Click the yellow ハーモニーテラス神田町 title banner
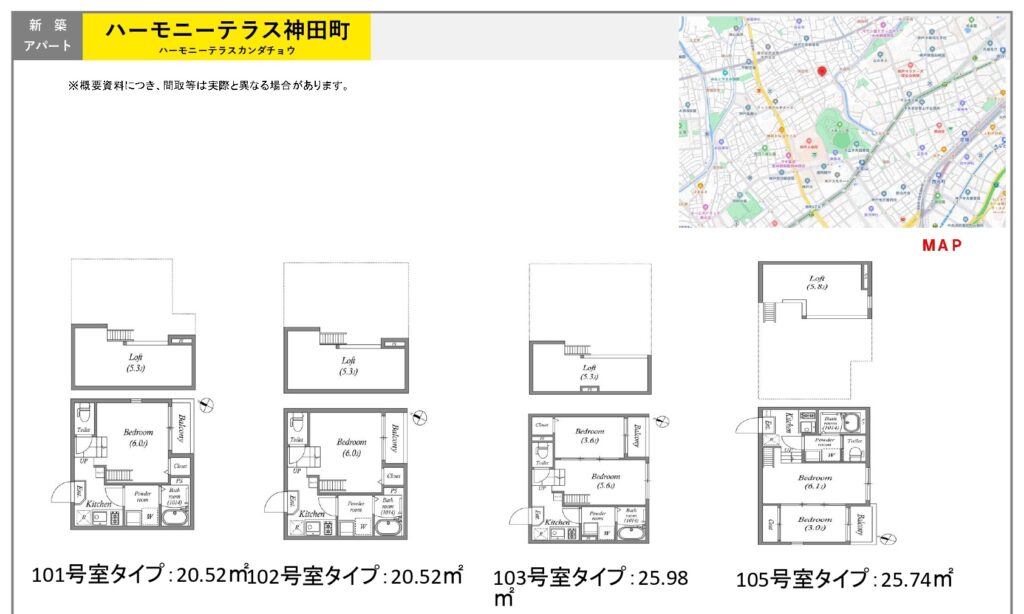The width and height of the screenshot is (1024, 614). [227, 36]
